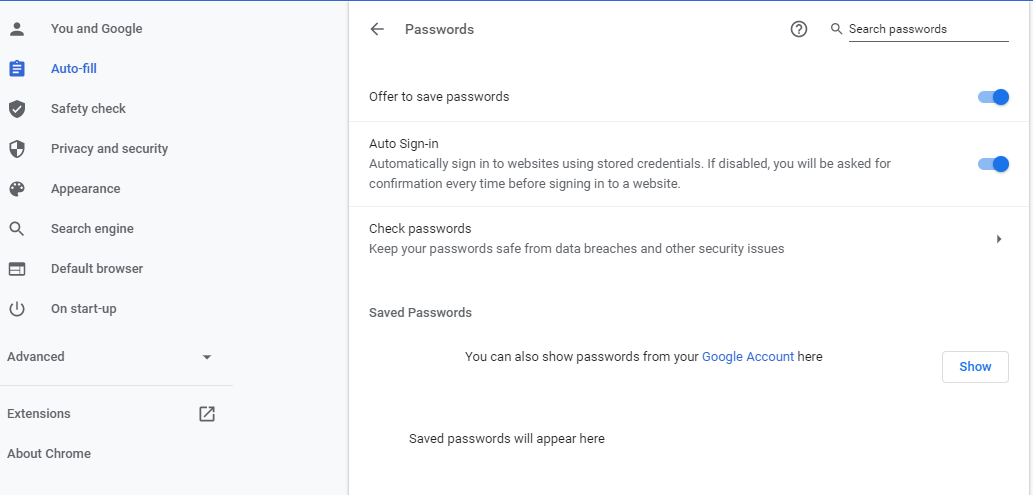Select the Privacy and security menu item

click(109, 149)
